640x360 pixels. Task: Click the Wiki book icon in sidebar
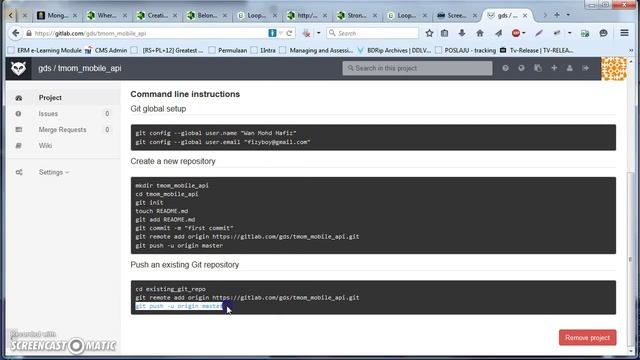(x=18, y=146)
